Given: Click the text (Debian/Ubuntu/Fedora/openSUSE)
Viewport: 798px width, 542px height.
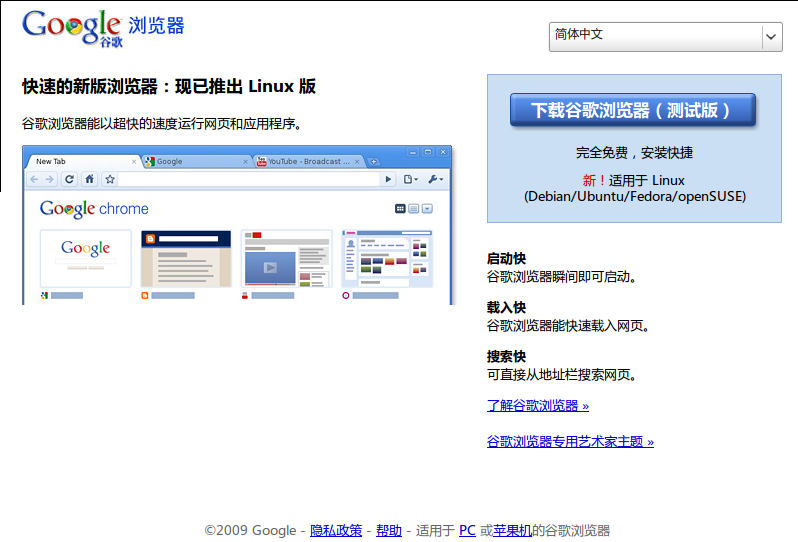Looking at the screenshot, I should click(x=635, y=196).
